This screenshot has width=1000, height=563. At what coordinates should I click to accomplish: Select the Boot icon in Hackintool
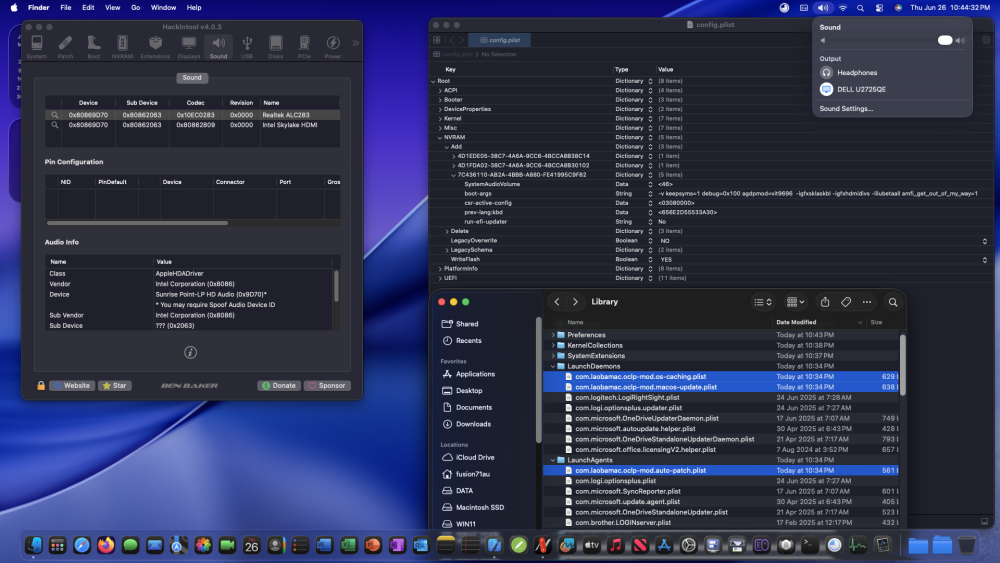click(x=94, y=47)
